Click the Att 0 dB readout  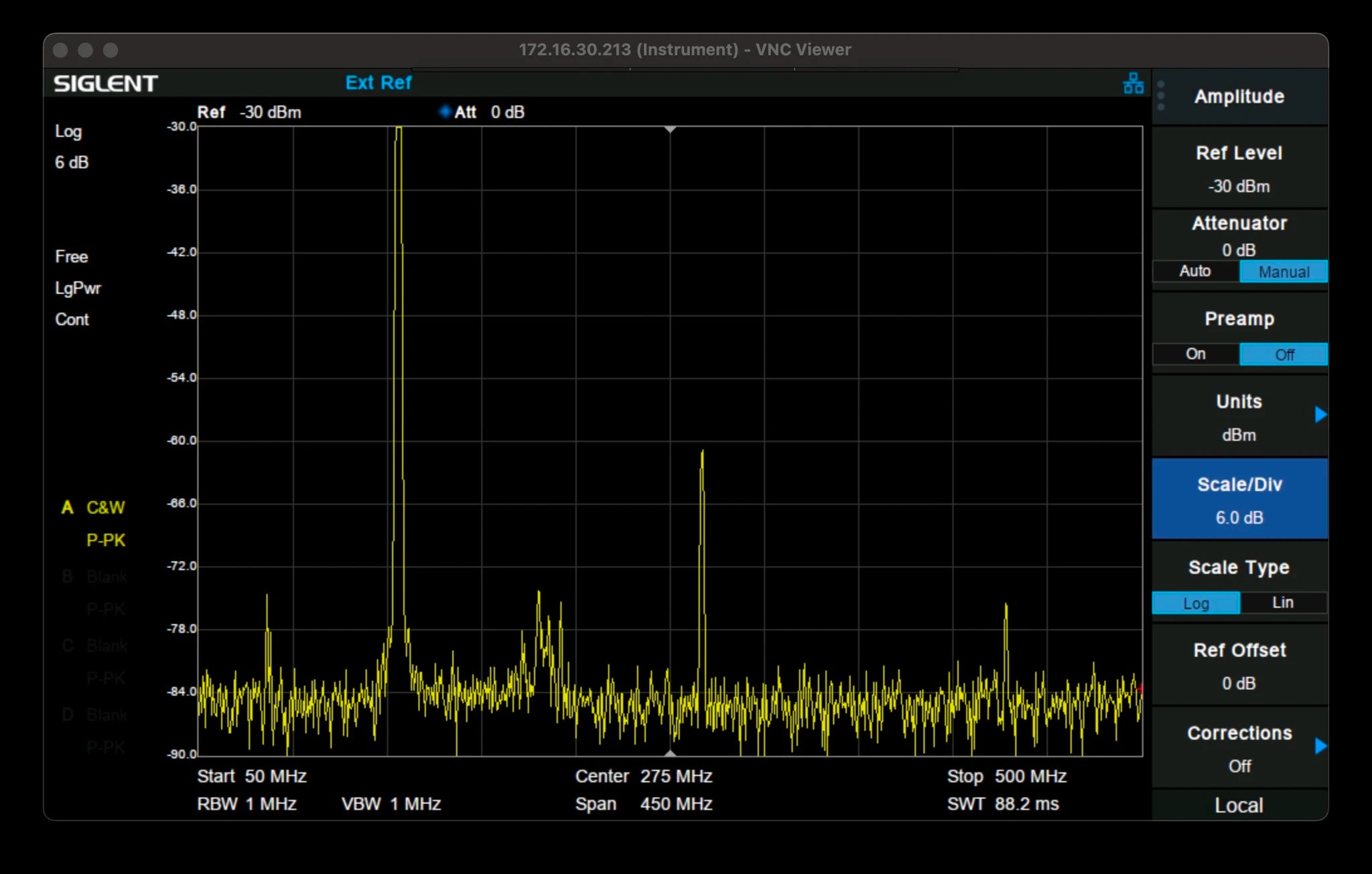[489, 112]
